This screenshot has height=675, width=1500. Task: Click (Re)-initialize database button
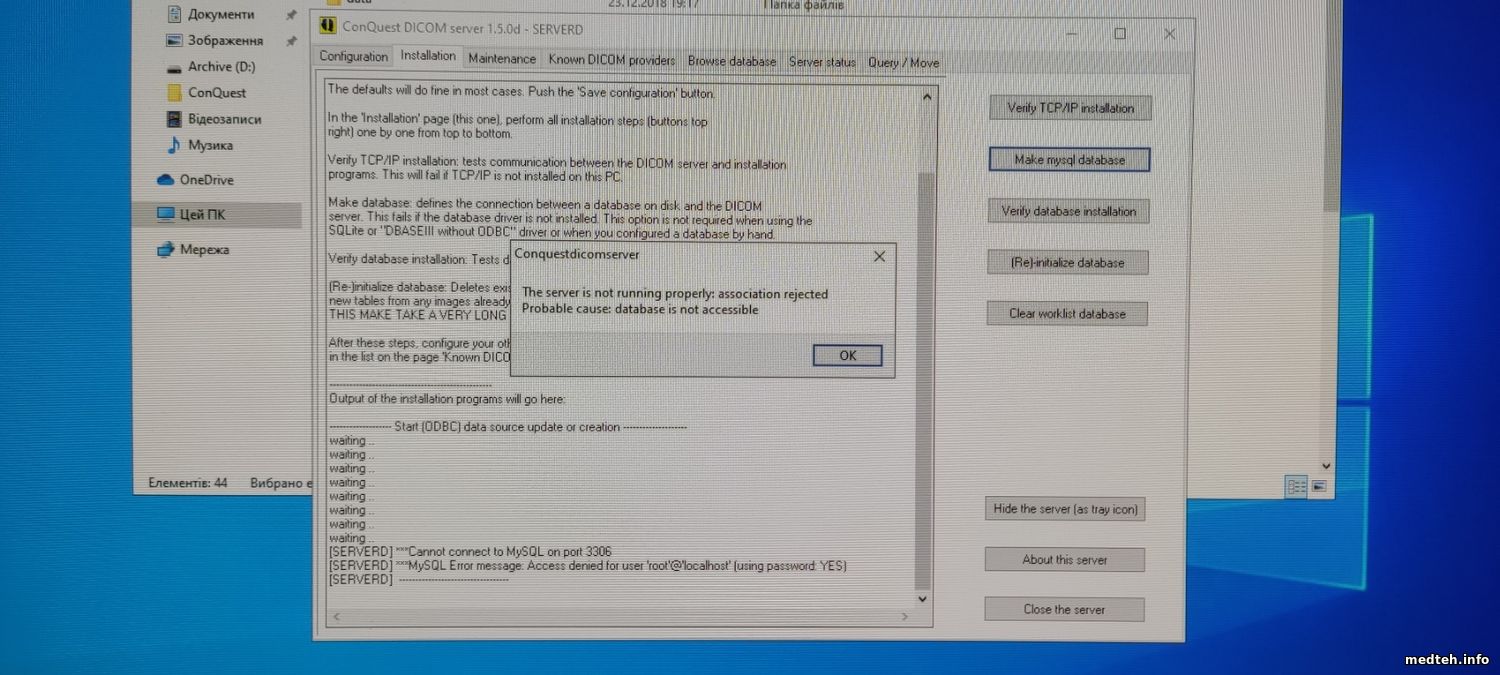pos(1068,263)
